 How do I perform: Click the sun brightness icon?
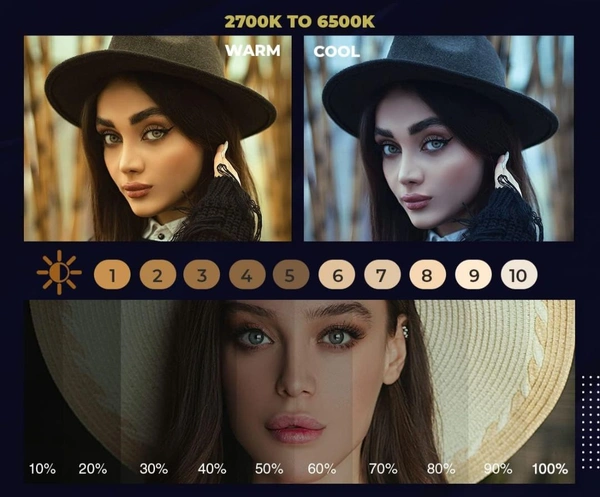(x=59, y=273)
